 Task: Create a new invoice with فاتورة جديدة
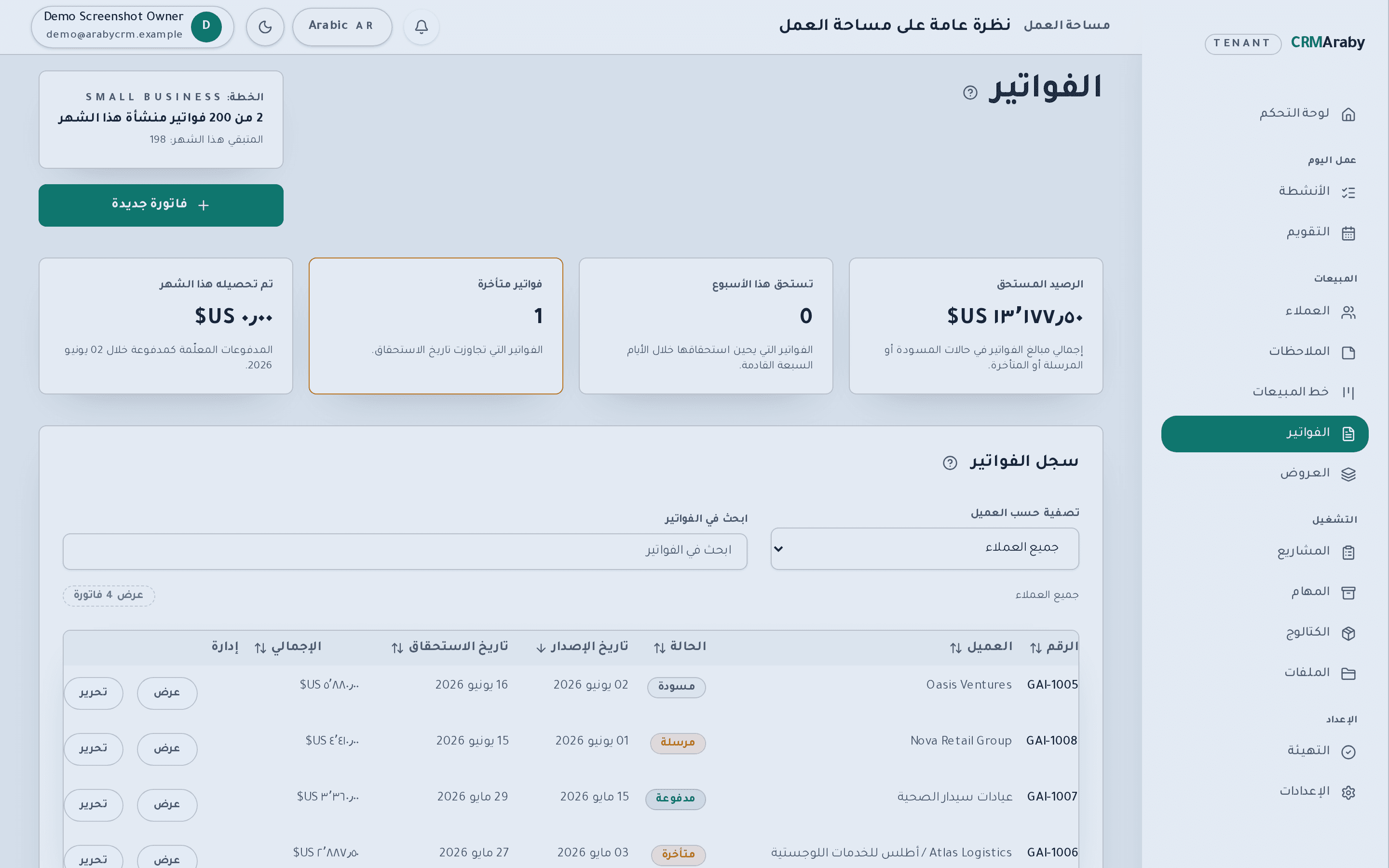[161, 205]
